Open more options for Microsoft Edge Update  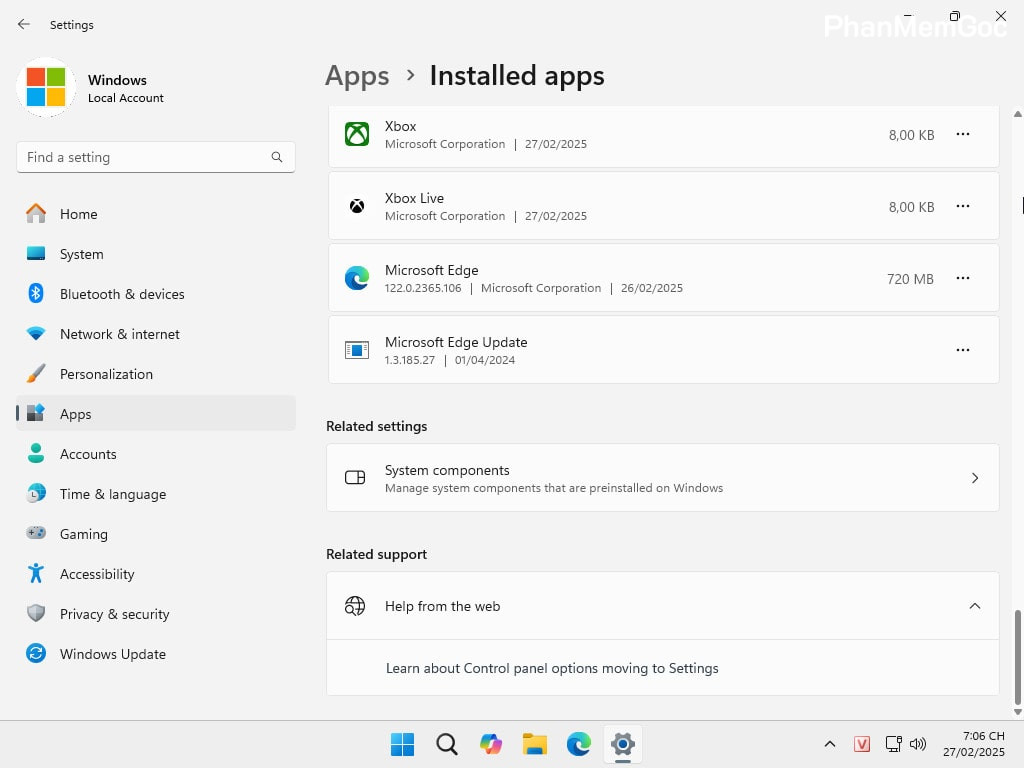962,349
